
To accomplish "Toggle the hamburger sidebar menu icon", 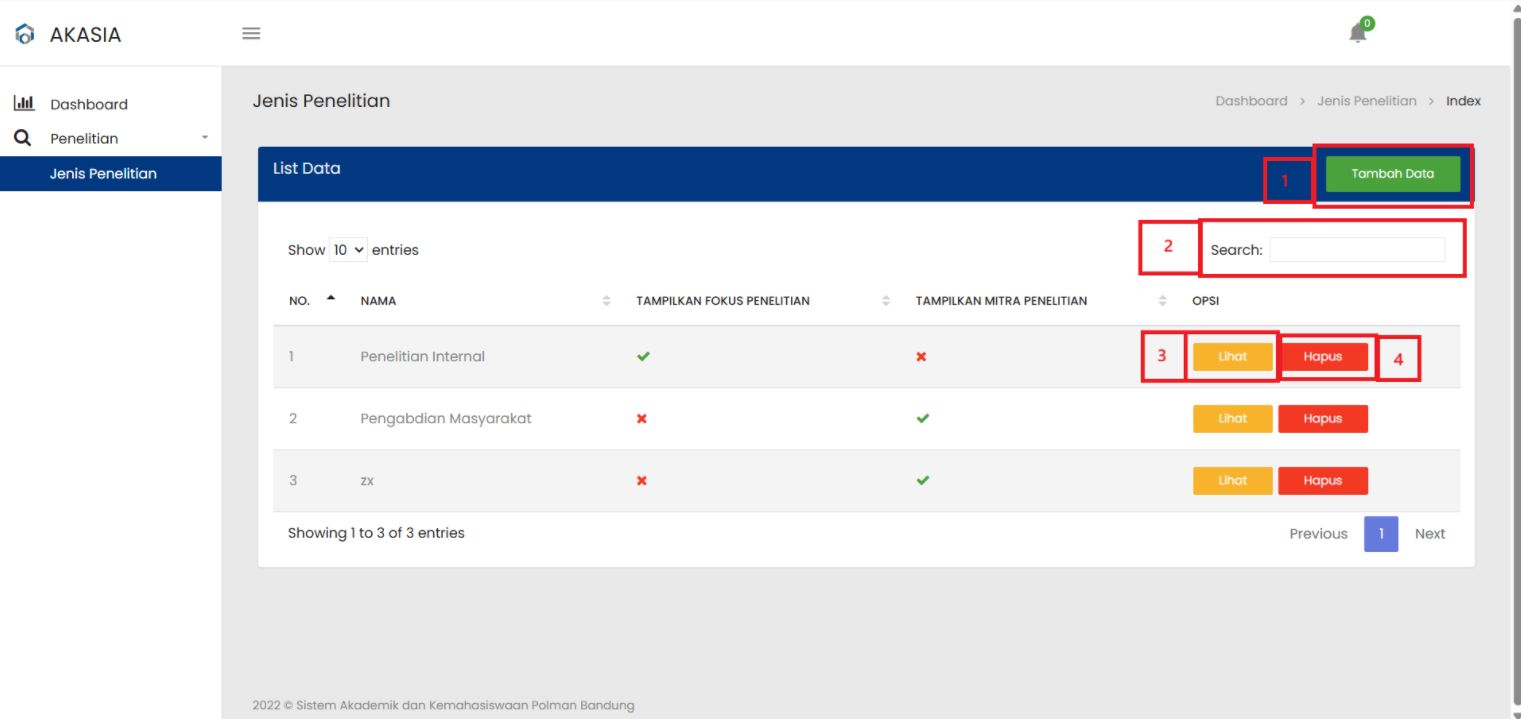I will 251,34.
